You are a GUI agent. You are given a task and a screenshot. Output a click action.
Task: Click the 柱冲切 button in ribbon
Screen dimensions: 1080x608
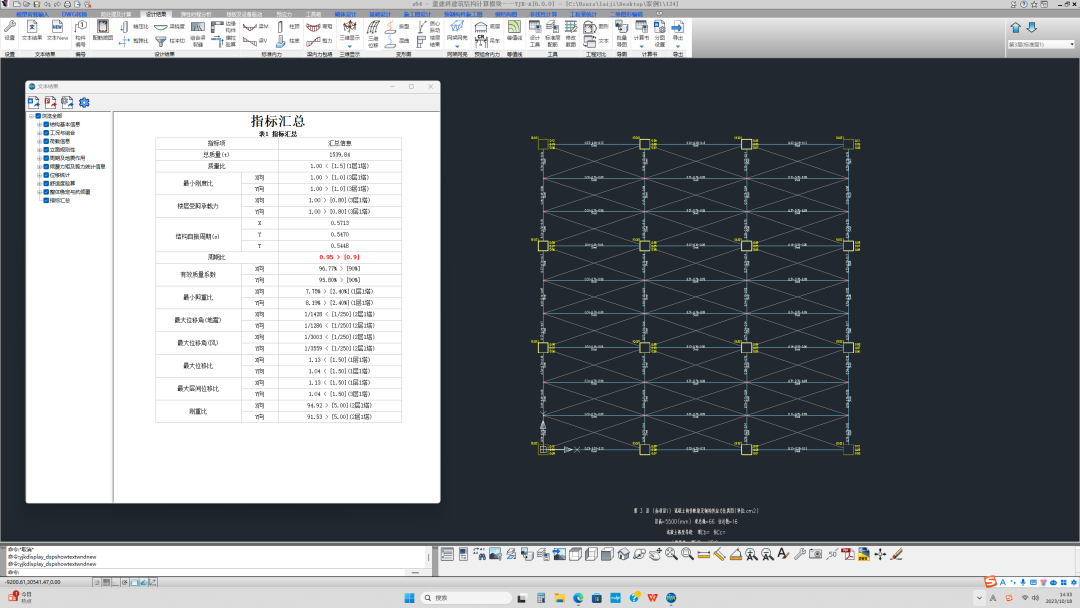[x=169, y=41]
